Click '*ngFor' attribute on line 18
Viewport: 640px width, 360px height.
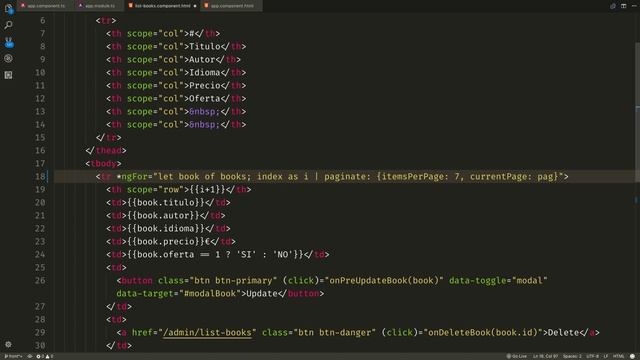tap(132, 176)
